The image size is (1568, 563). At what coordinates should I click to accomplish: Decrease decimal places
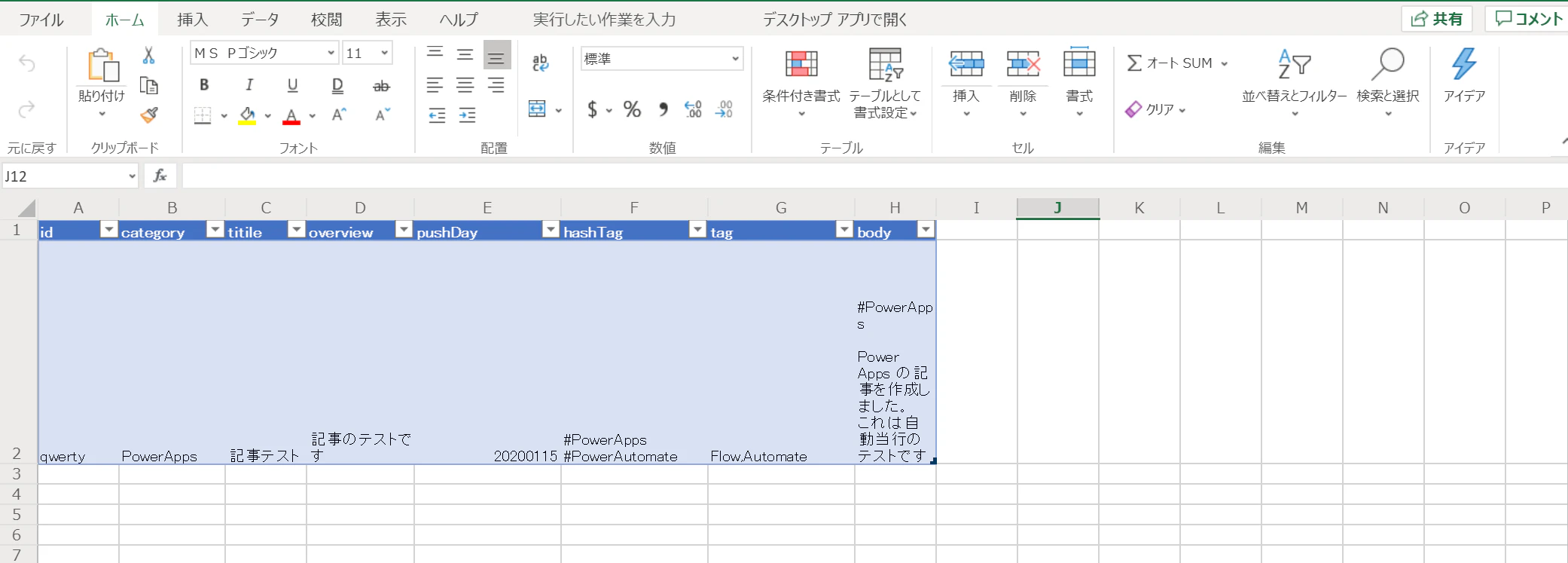[724, 110]
